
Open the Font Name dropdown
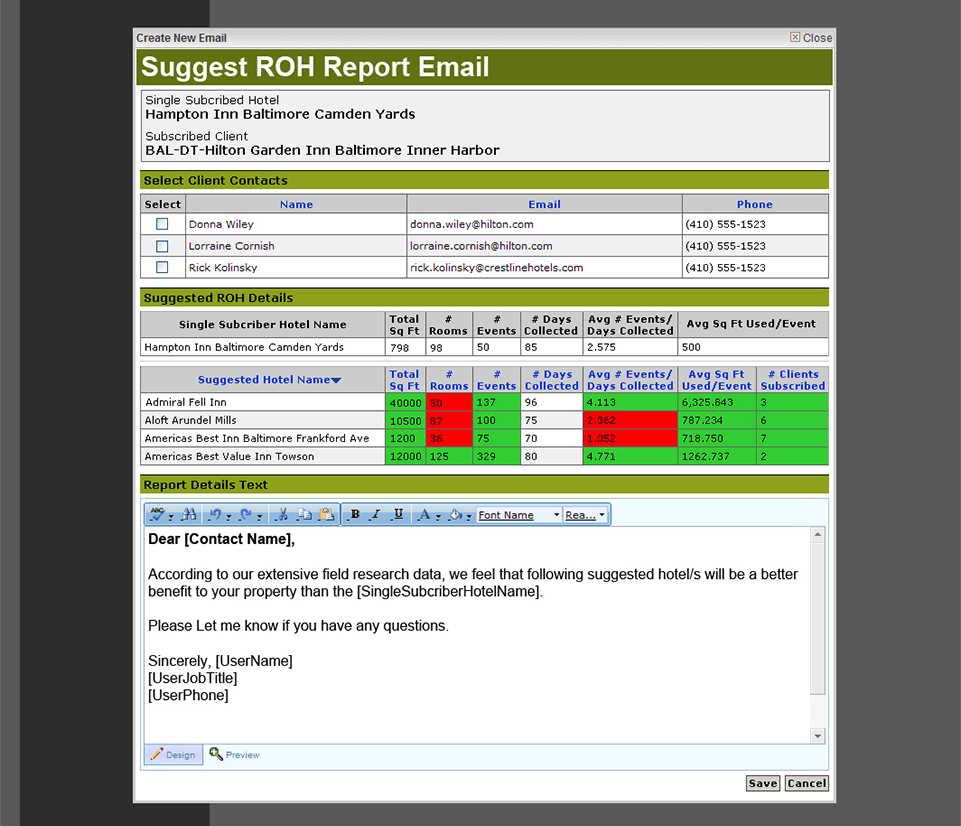pyautogui.click(x=519, y=515)
